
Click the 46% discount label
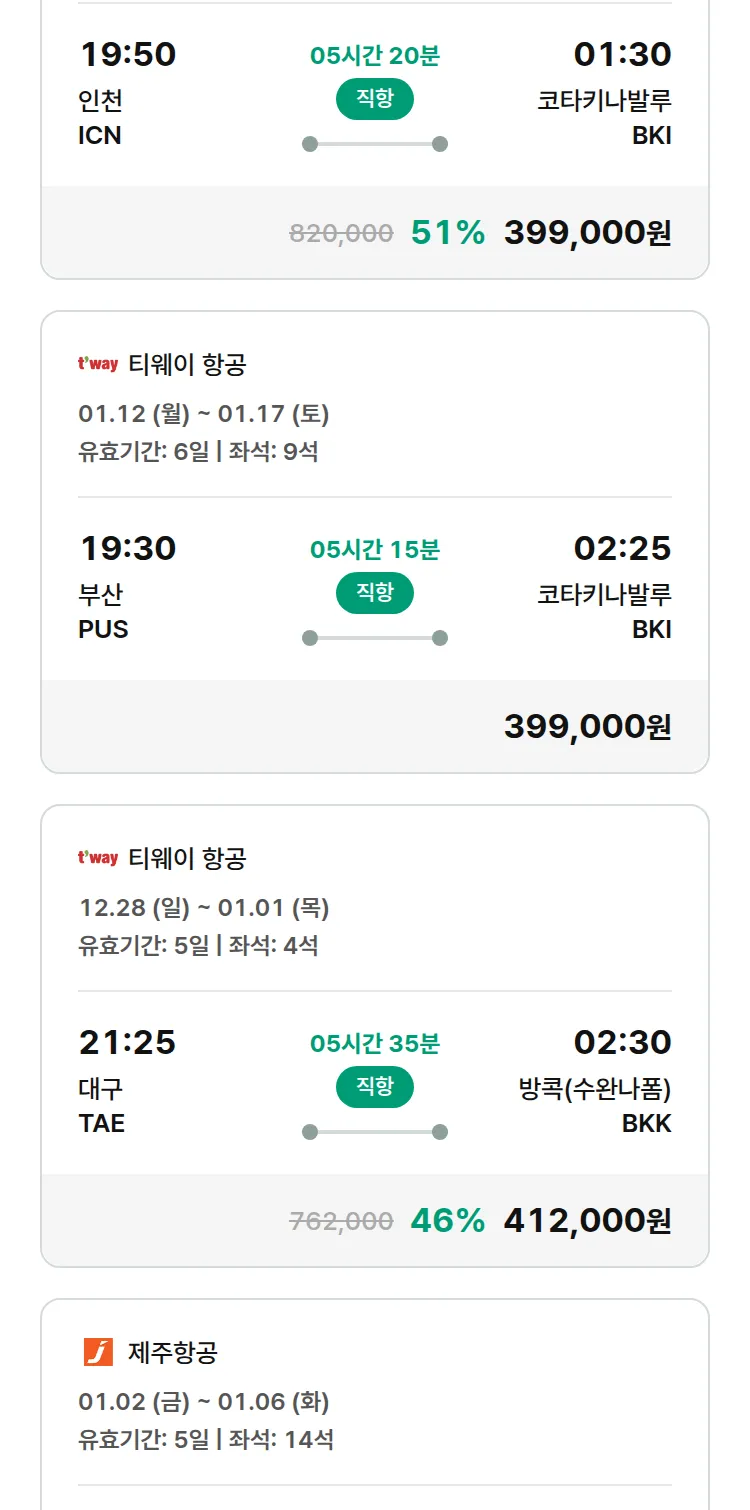[447, 1221]
